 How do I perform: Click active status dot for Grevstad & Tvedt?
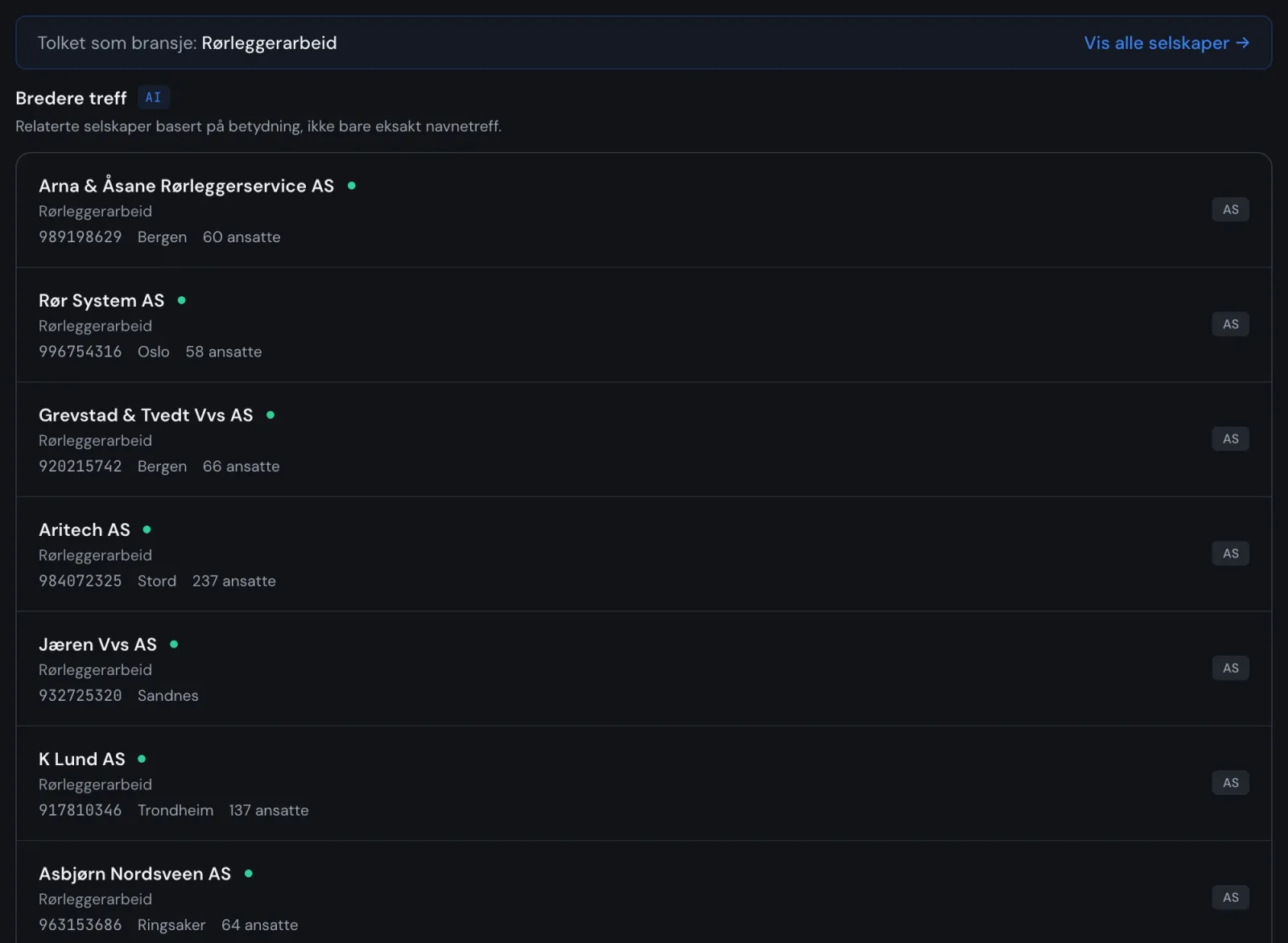270,415
